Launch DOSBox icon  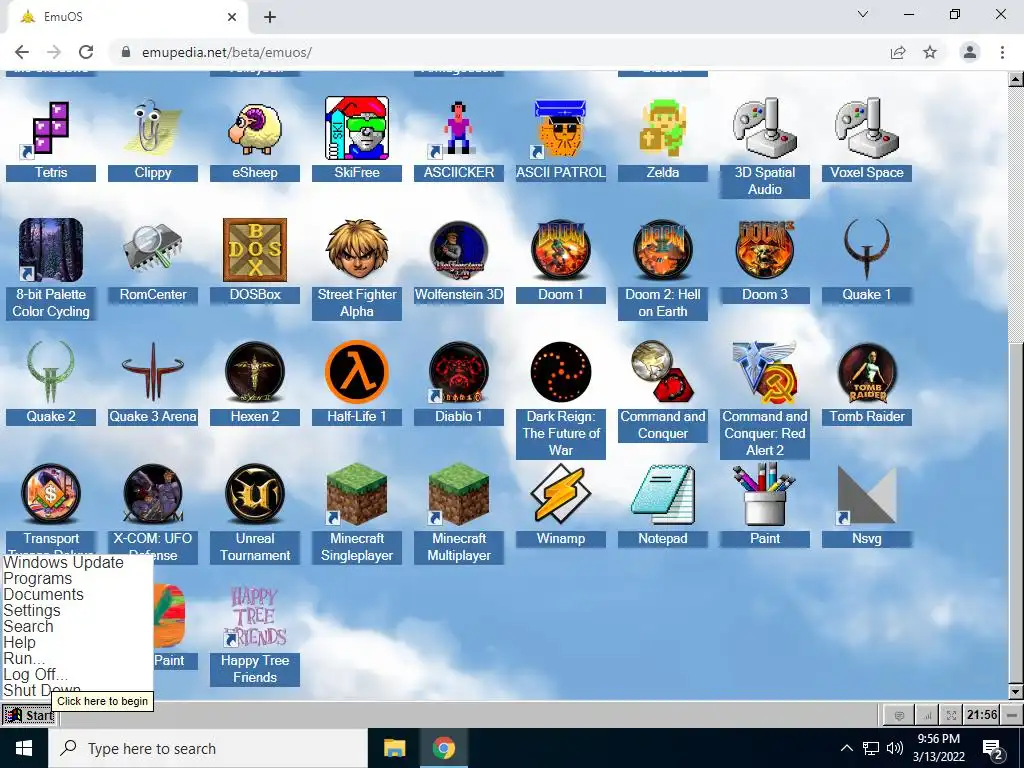click(255, 250)
